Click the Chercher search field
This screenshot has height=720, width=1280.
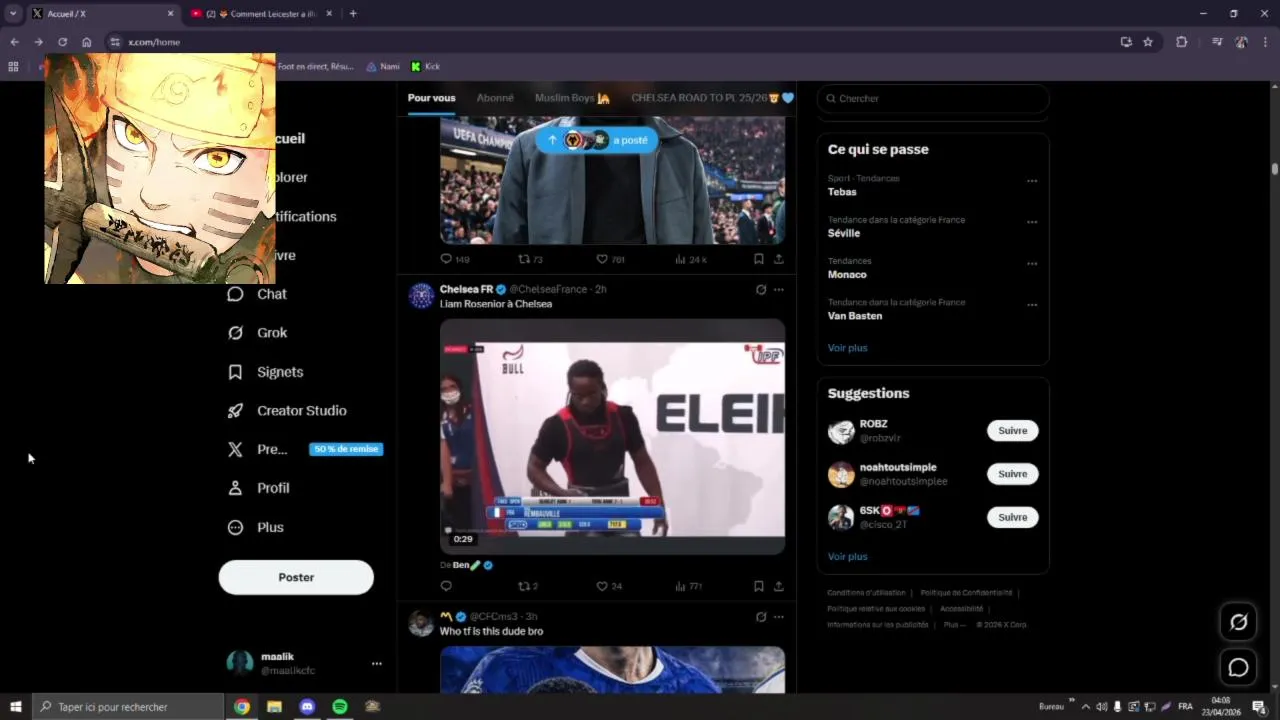pos(933,98)
